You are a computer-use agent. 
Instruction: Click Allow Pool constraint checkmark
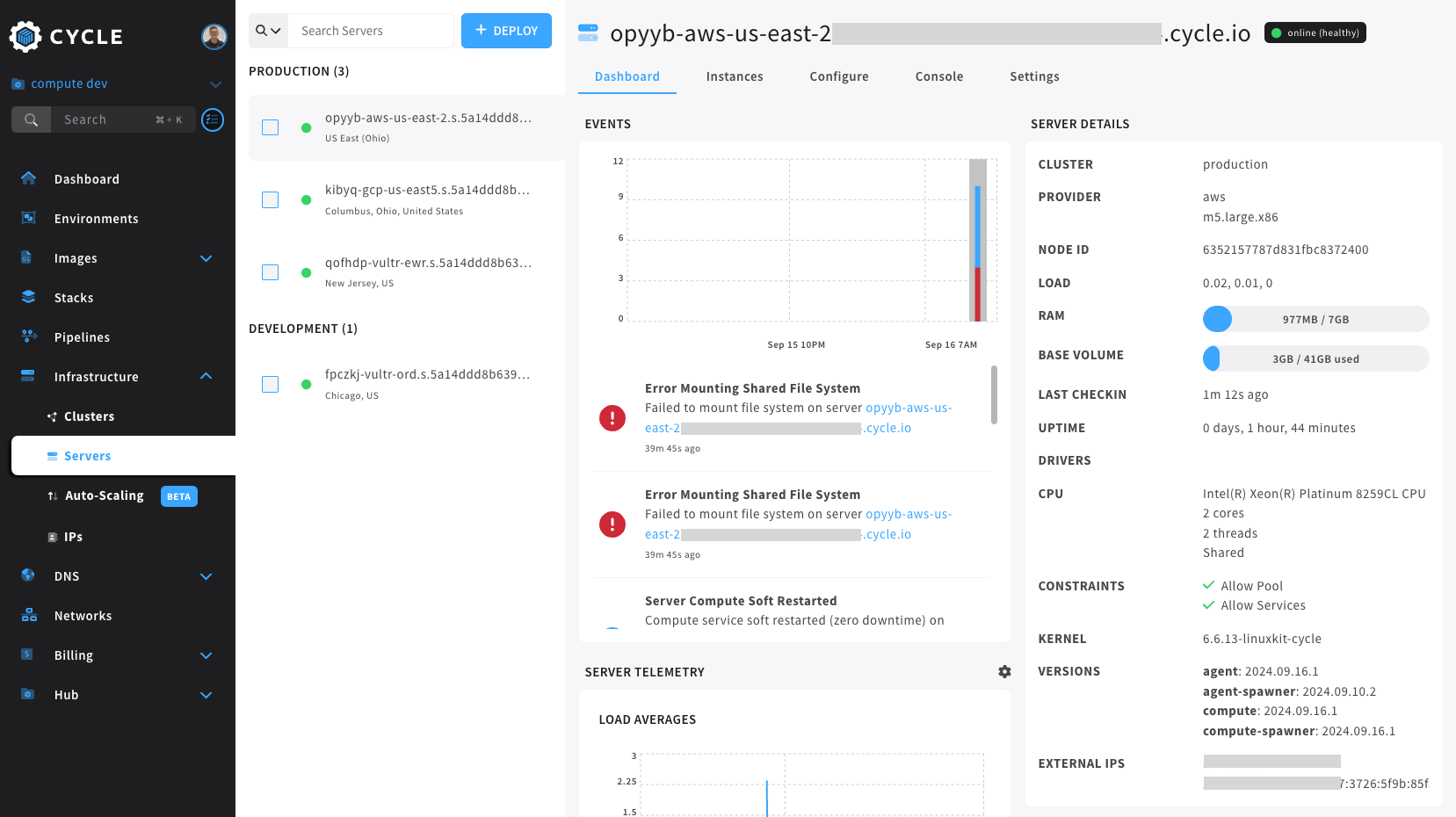[x=1209, y=585]
